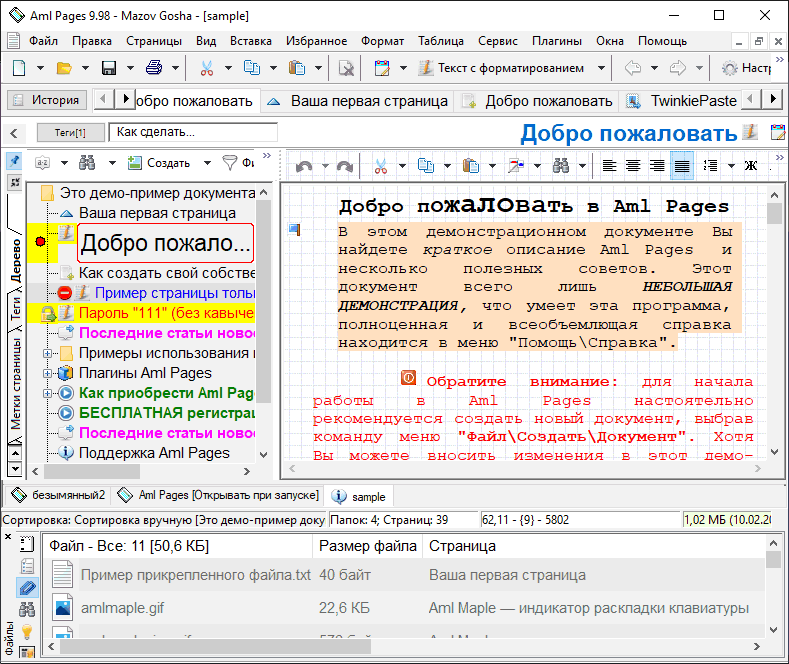This screenshot has width=789, height=664.
Task: Click the Save floppy disk icon
Action: tap(109, 67)
